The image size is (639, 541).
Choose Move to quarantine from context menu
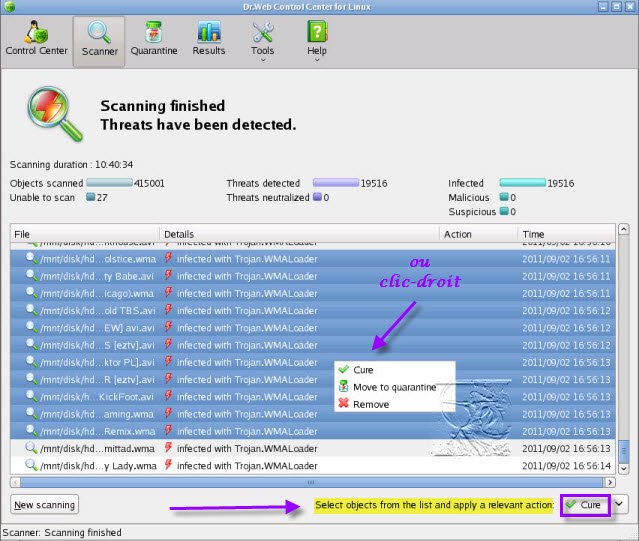[x=394, y=387]
